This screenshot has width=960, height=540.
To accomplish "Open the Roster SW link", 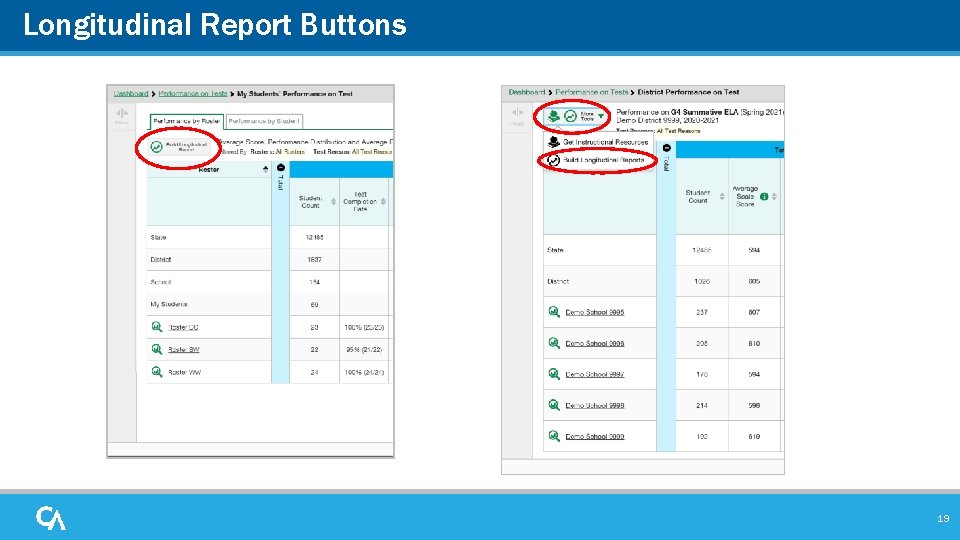I will pyautogui.click(x=184, y=350).
